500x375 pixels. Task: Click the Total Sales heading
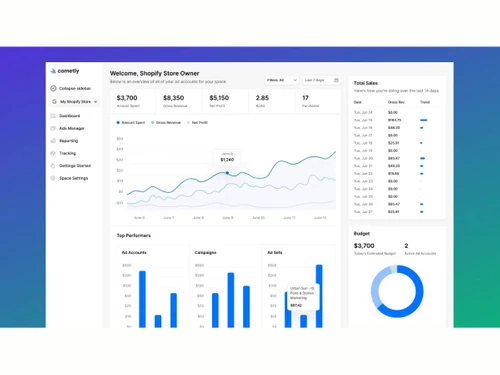pos(366,83)
